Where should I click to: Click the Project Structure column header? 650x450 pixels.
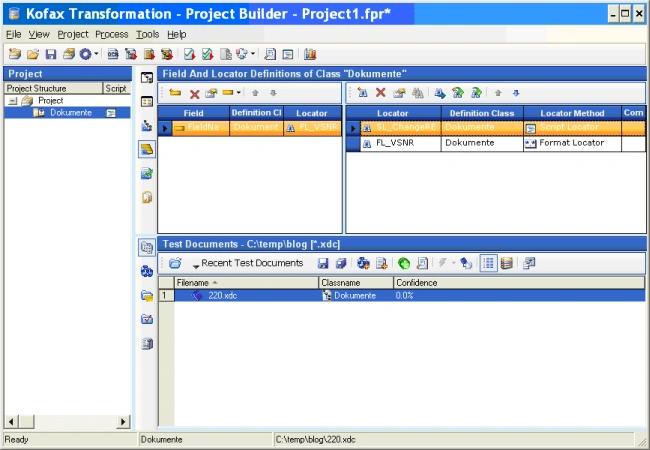(53, 88)
